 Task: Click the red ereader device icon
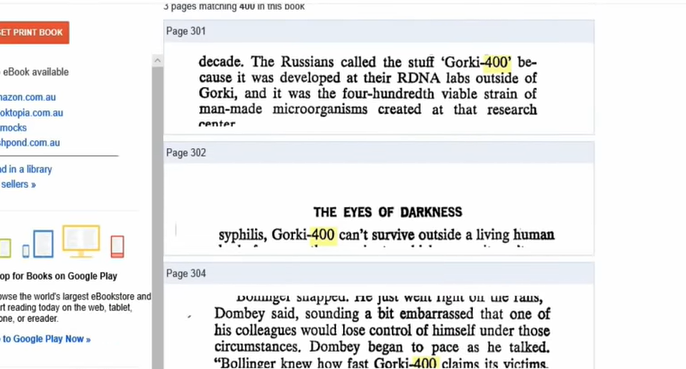click(117, 246)
